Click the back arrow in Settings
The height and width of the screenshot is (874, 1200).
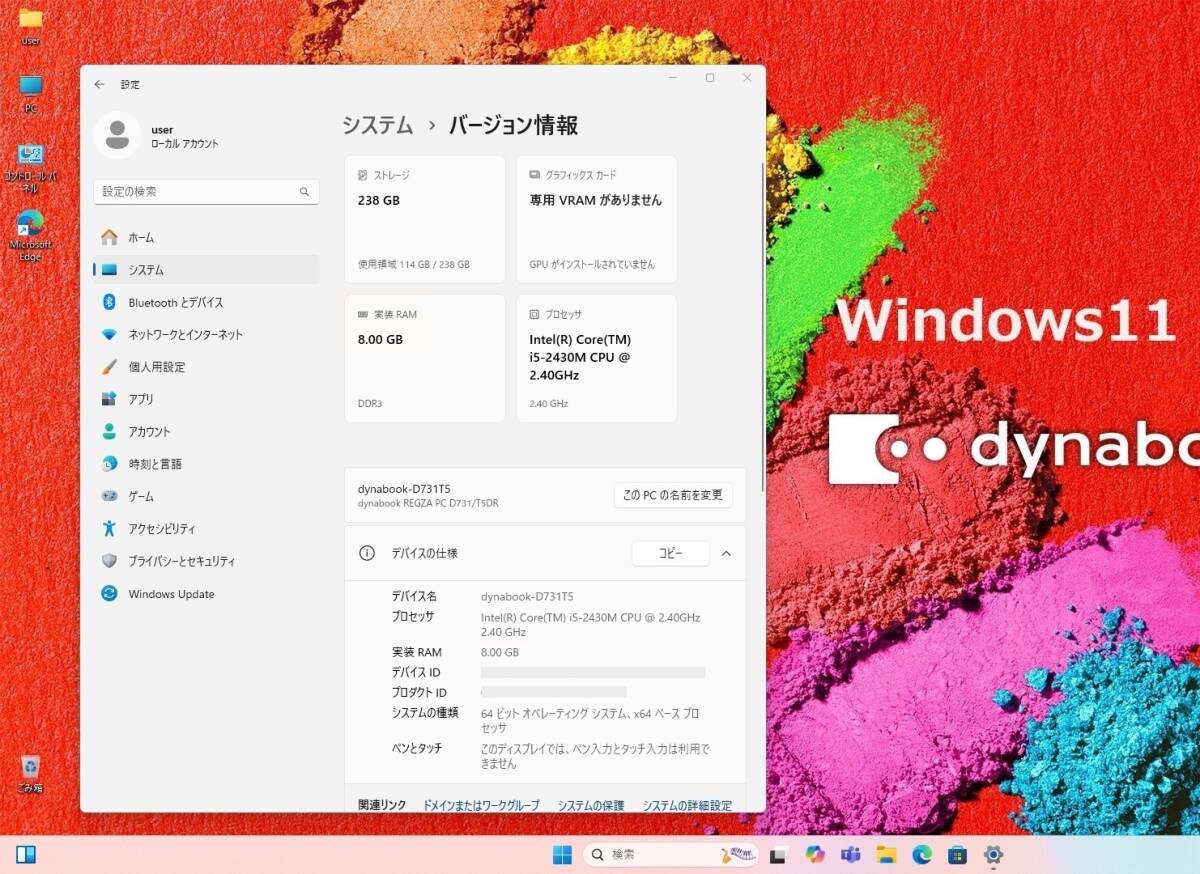point(99,84)
